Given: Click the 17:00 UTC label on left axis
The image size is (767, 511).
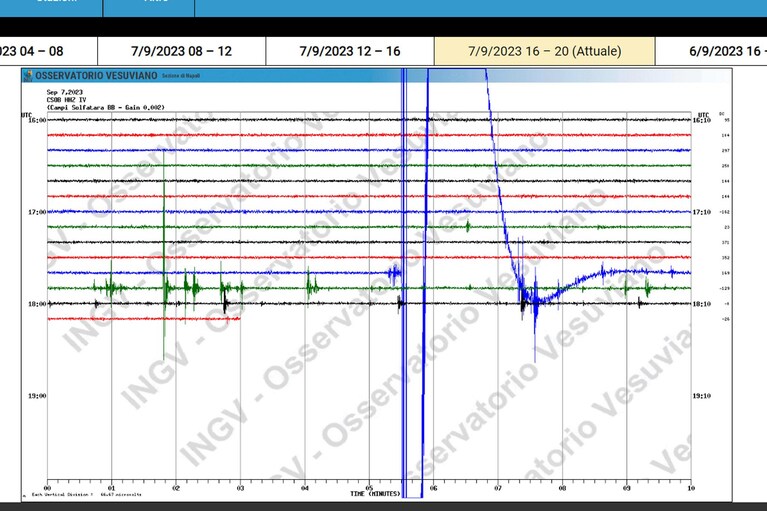Looking at the screenshot, I should [37, 212].
